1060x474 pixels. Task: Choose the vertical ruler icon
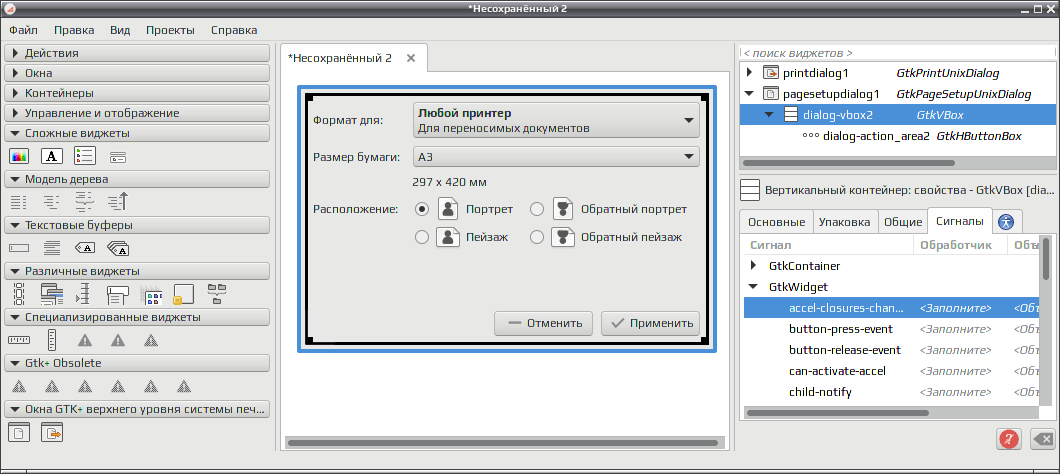52,339
